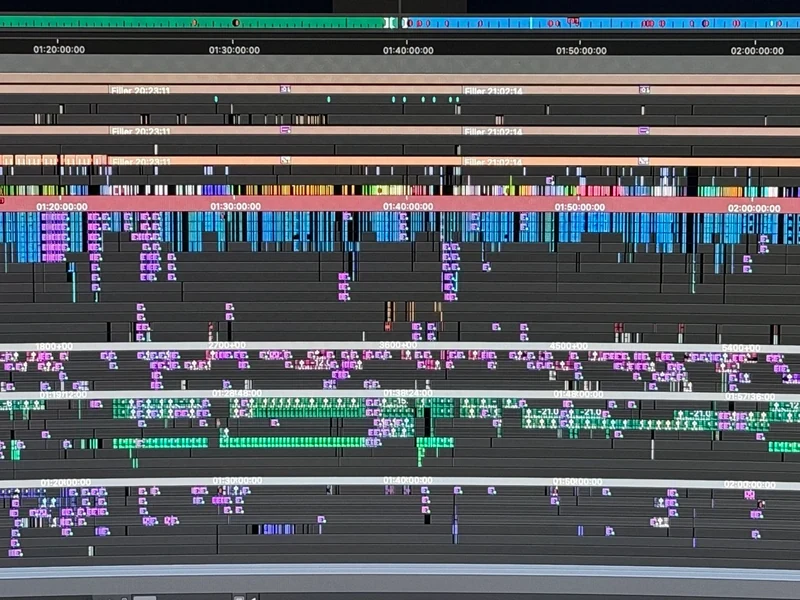Screen dimensions: 800x600
Task: Click the 1800+00 footage label
Action: click(x=54, y=346)
